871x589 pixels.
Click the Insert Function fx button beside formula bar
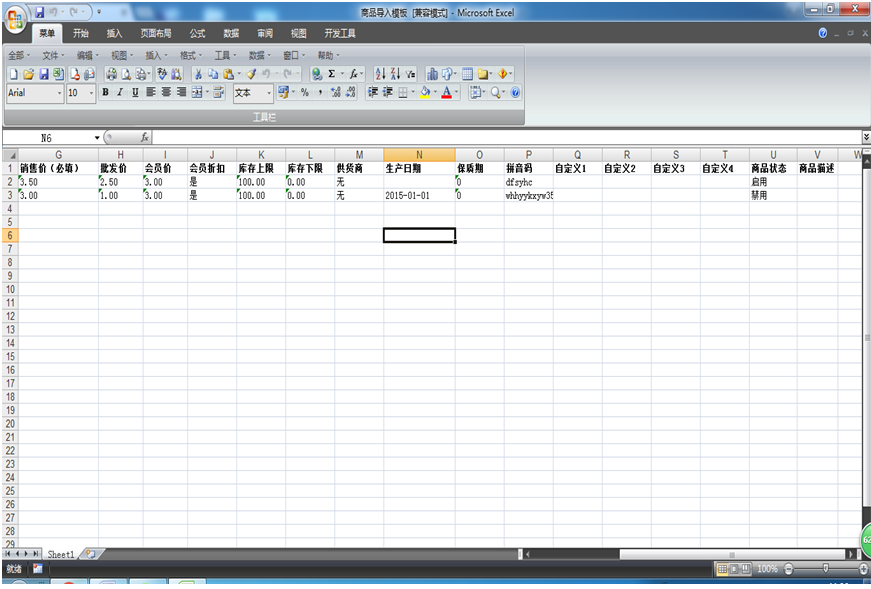144,137
